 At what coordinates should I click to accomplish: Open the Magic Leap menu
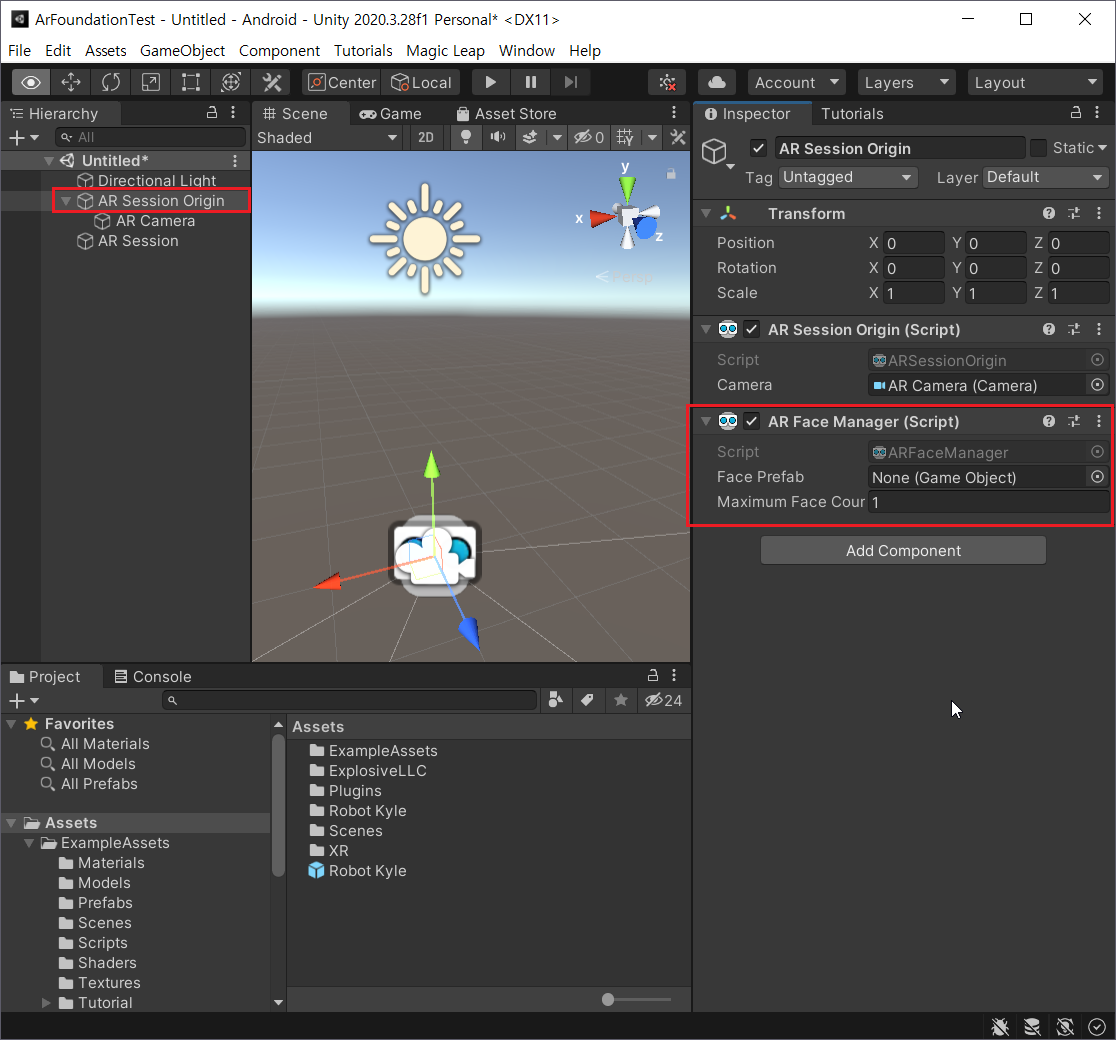point(445,51)
